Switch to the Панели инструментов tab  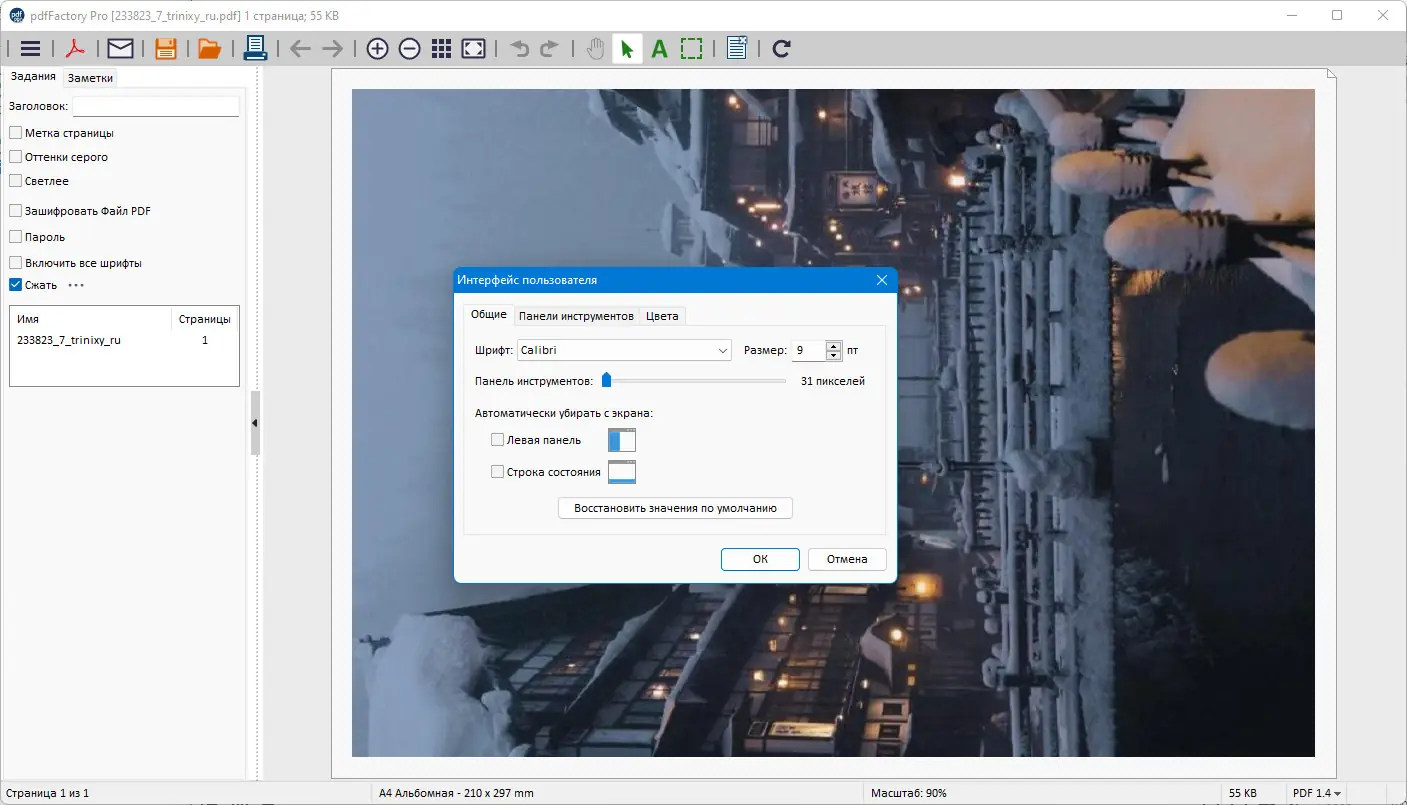tap(576, 316)
